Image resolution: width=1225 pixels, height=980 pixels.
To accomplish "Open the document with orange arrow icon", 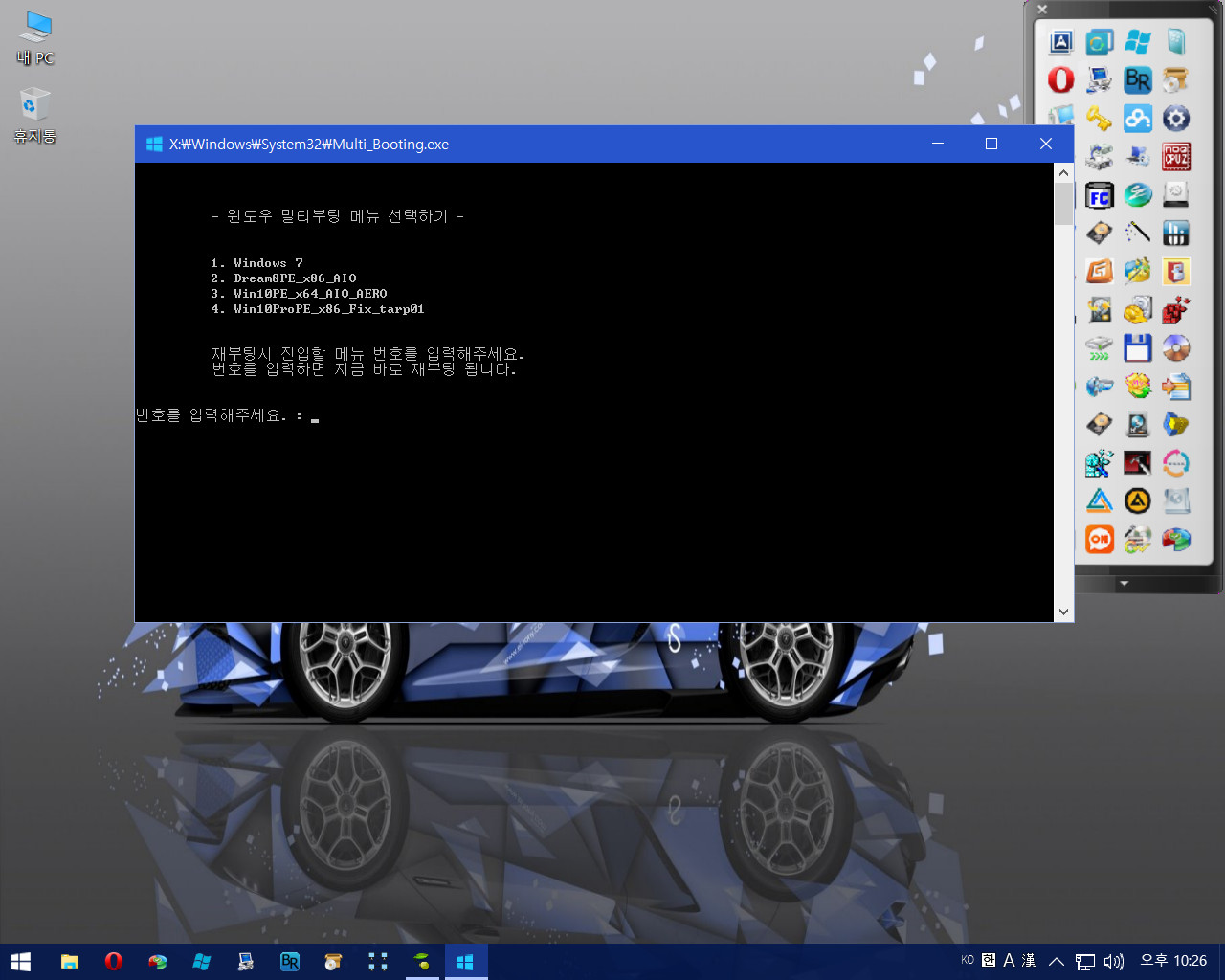I will pyautogui.click(x=1176, y=386).
